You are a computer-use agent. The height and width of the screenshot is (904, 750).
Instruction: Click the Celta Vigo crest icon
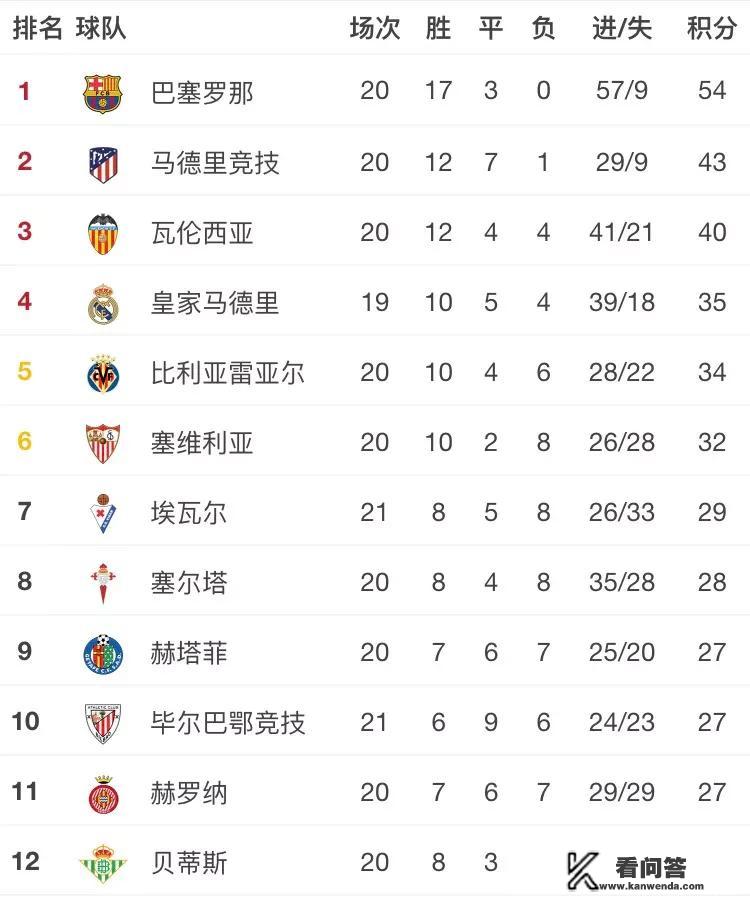[x=103, y=583]
